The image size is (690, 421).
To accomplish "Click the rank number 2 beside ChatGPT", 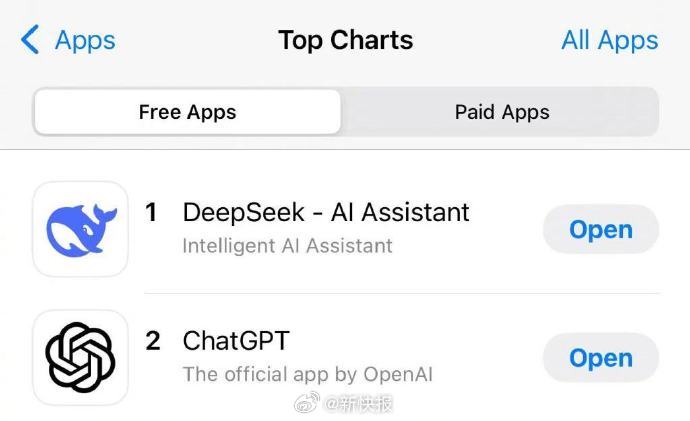I will pos(153,341).
